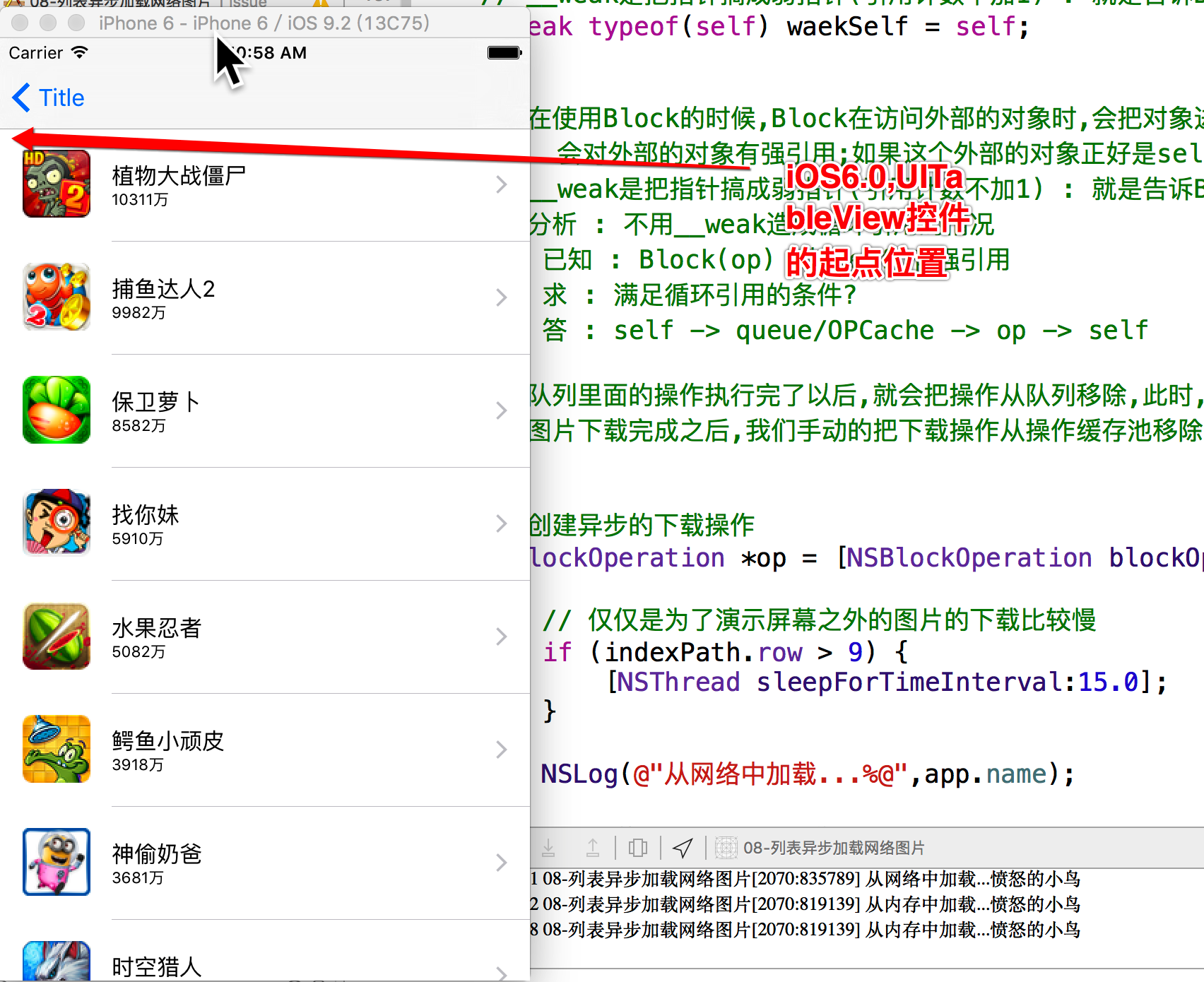
Task: Click comment starting 队列里面的操作执行完了以后
Action: pyautogui.click(x=866, y=395)
